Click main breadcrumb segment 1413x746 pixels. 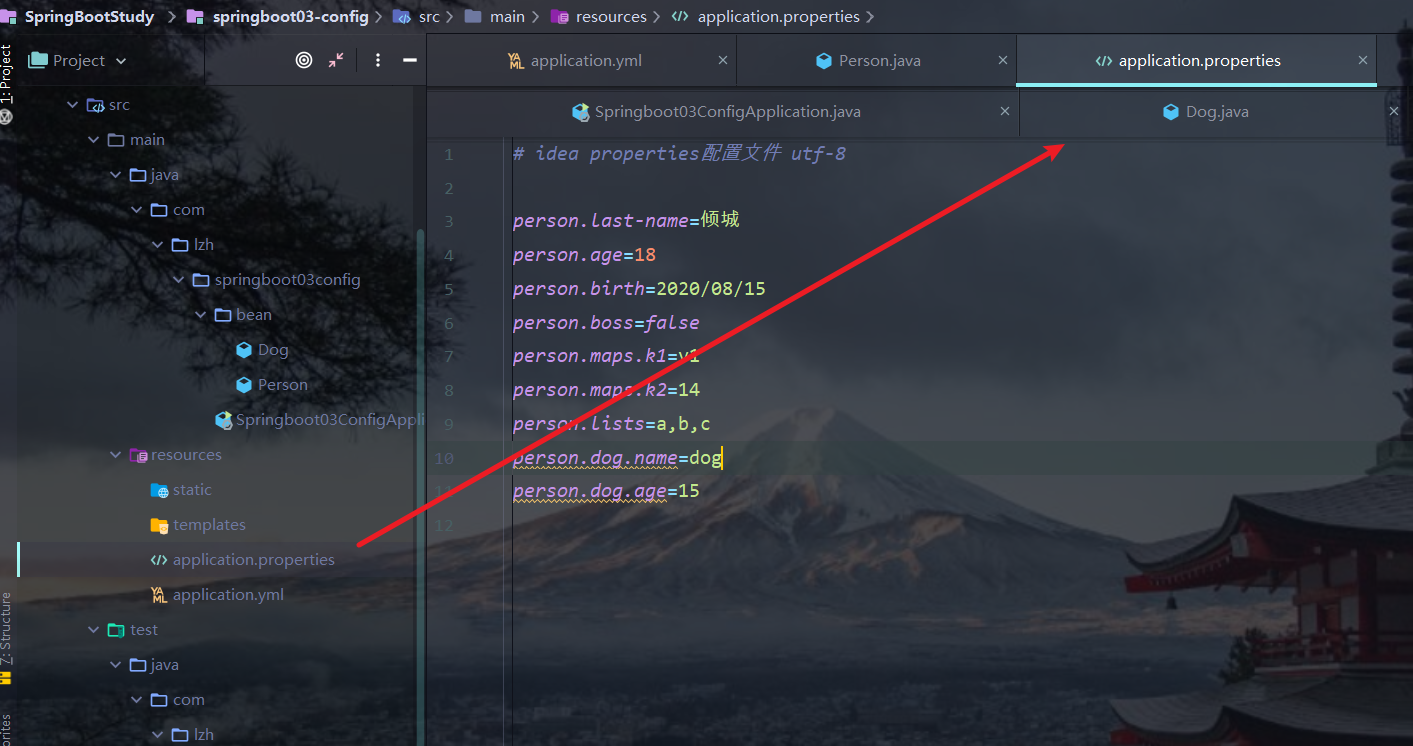click(x=507, y=17)
